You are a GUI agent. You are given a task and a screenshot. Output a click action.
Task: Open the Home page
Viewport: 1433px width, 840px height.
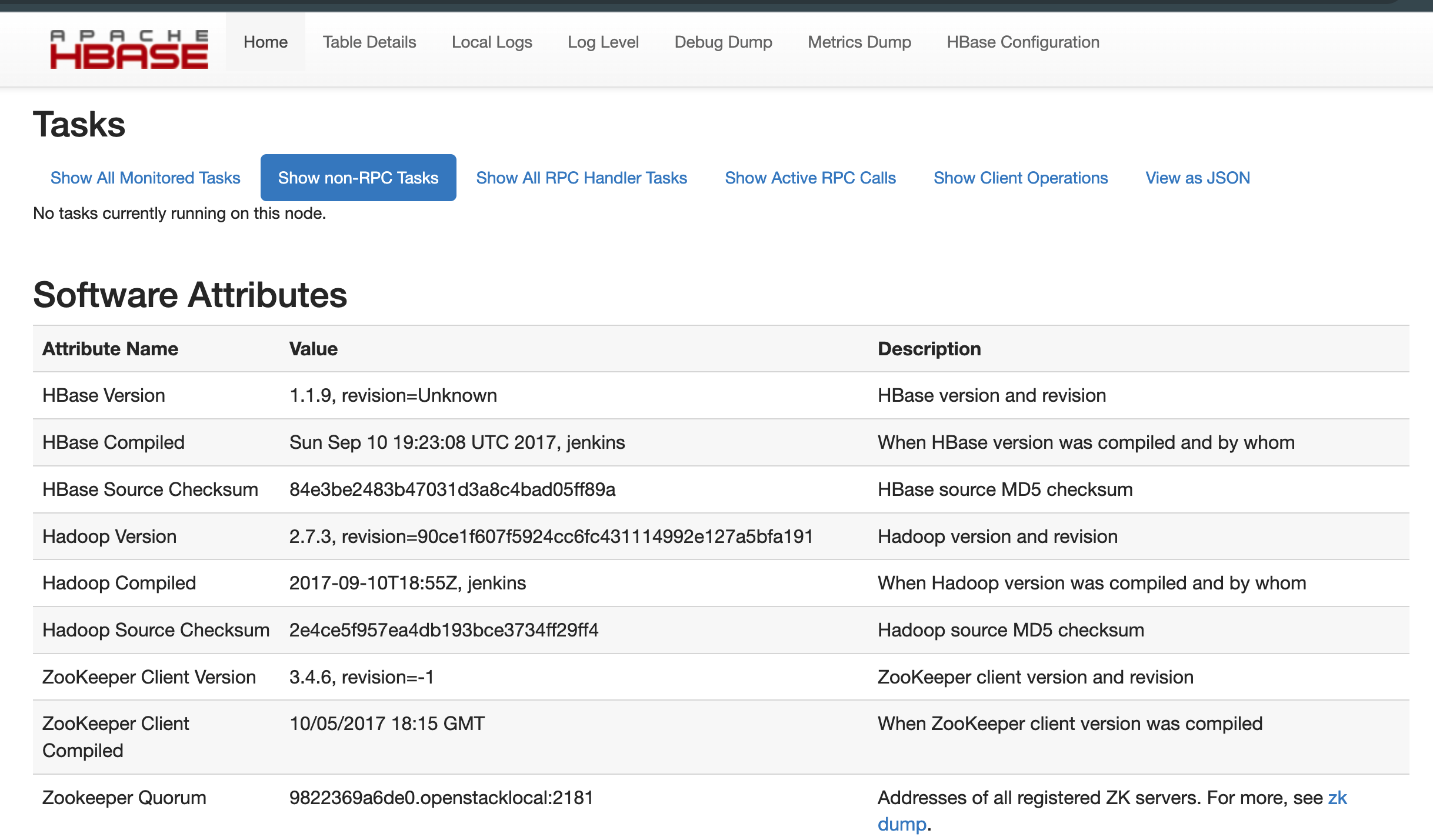(x=265, y=42)
